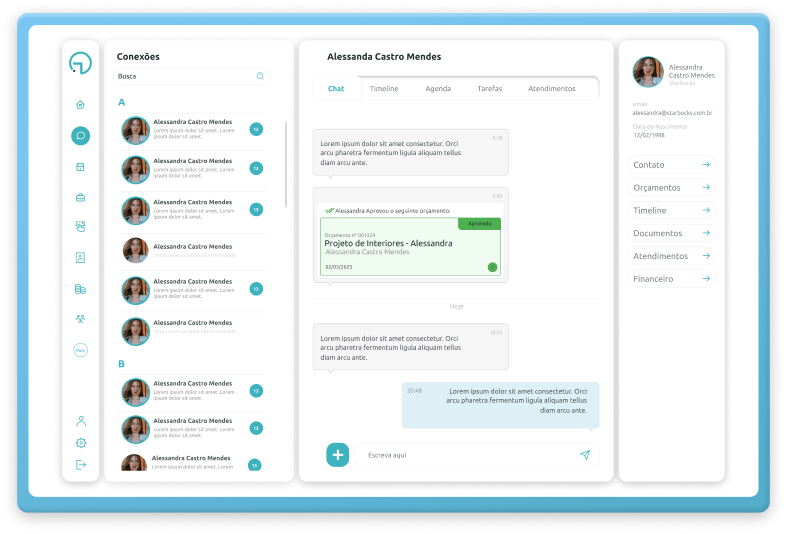Screen dimensions: 787x534
Task: Click the briefcase icon in the sidebar
Action: pos(80,197)
